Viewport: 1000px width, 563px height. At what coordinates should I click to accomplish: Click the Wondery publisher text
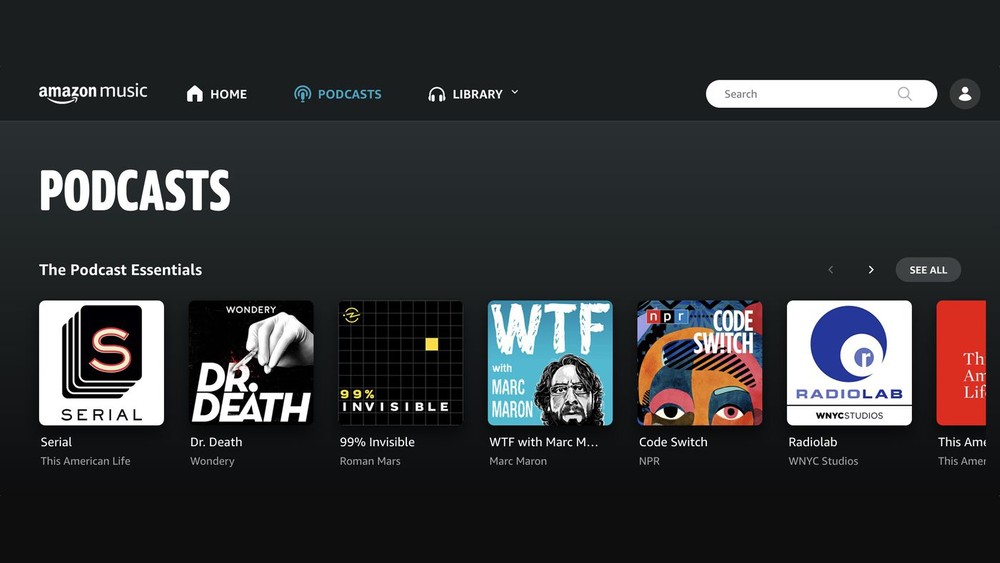[x=212, y=461]
